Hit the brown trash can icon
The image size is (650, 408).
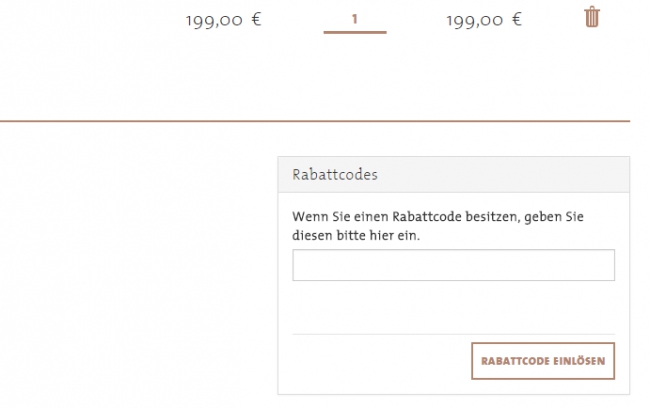pos(591,17)
